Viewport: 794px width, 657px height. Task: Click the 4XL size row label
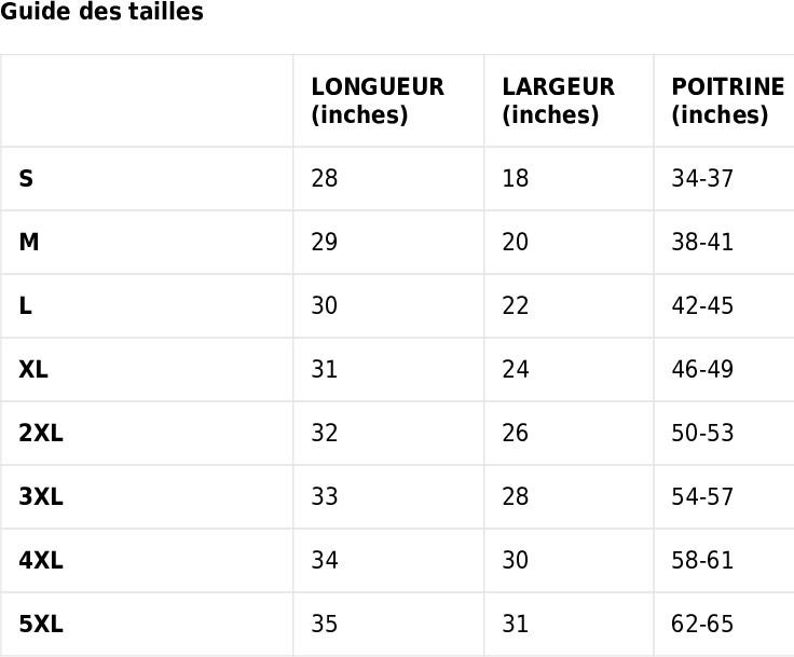click(41, 560)
